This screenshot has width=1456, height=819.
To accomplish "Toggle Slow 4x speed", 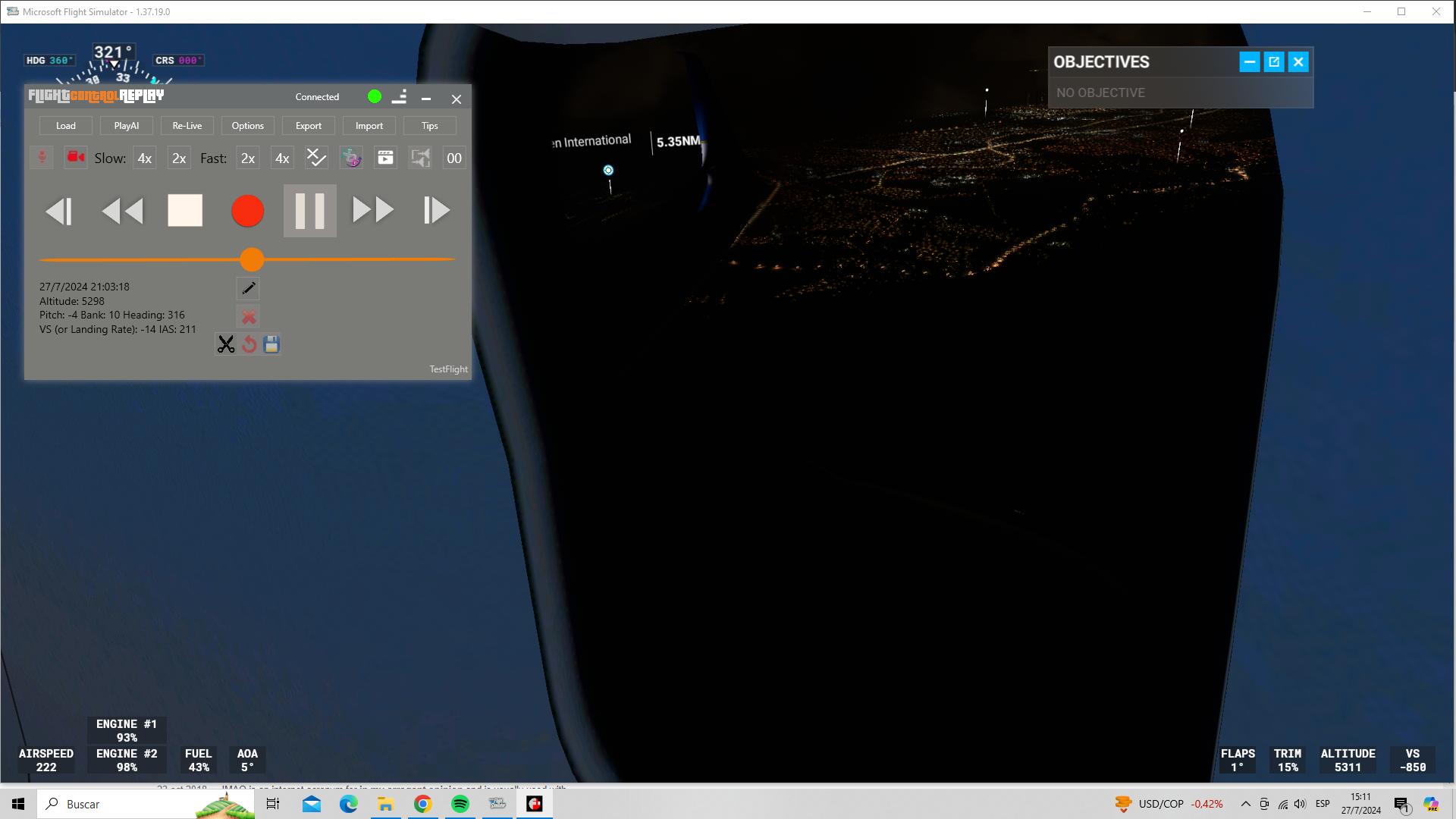I will click(144, 158).
